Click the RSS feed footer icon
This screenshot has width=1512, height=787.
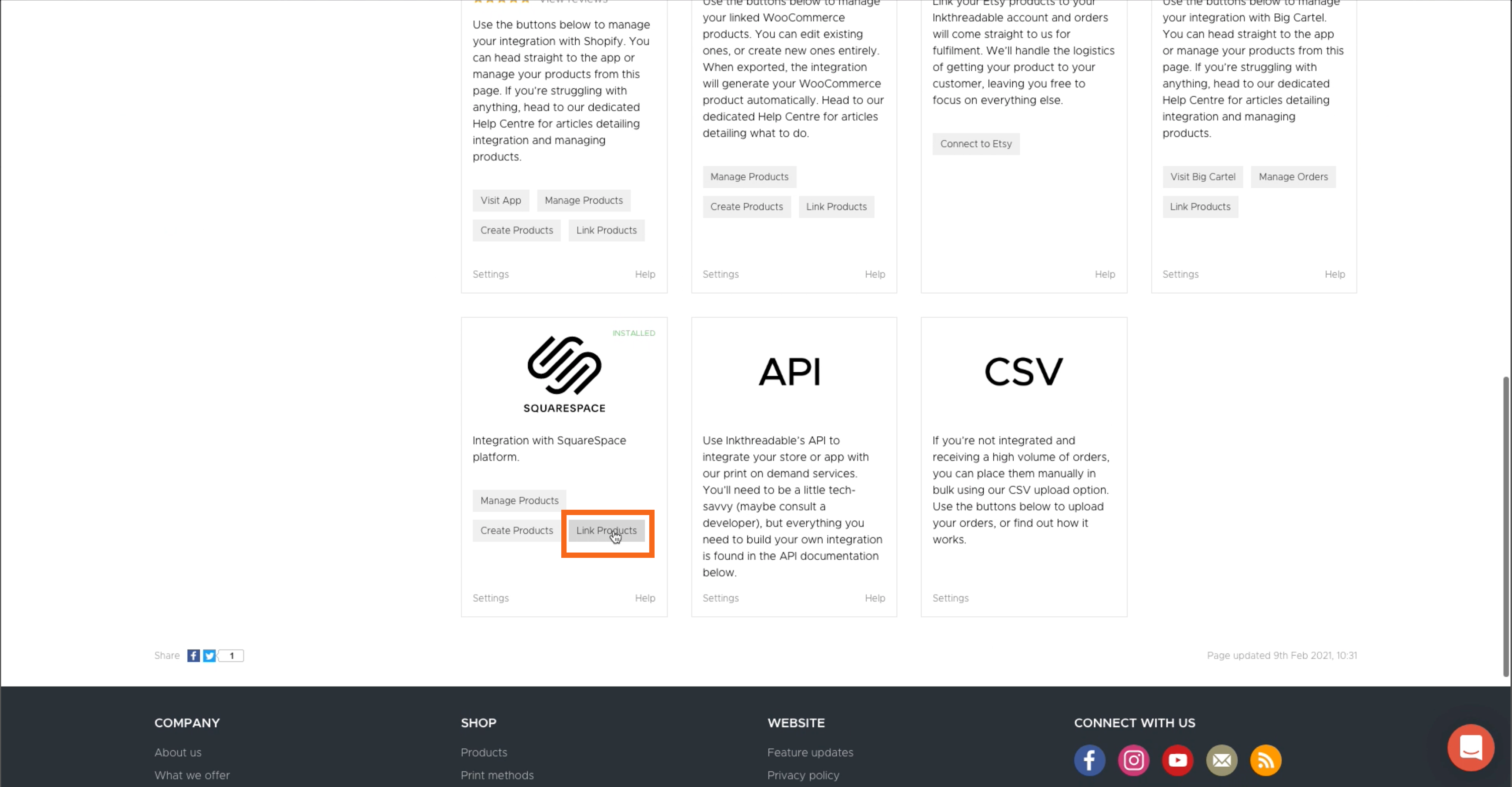1265,760
